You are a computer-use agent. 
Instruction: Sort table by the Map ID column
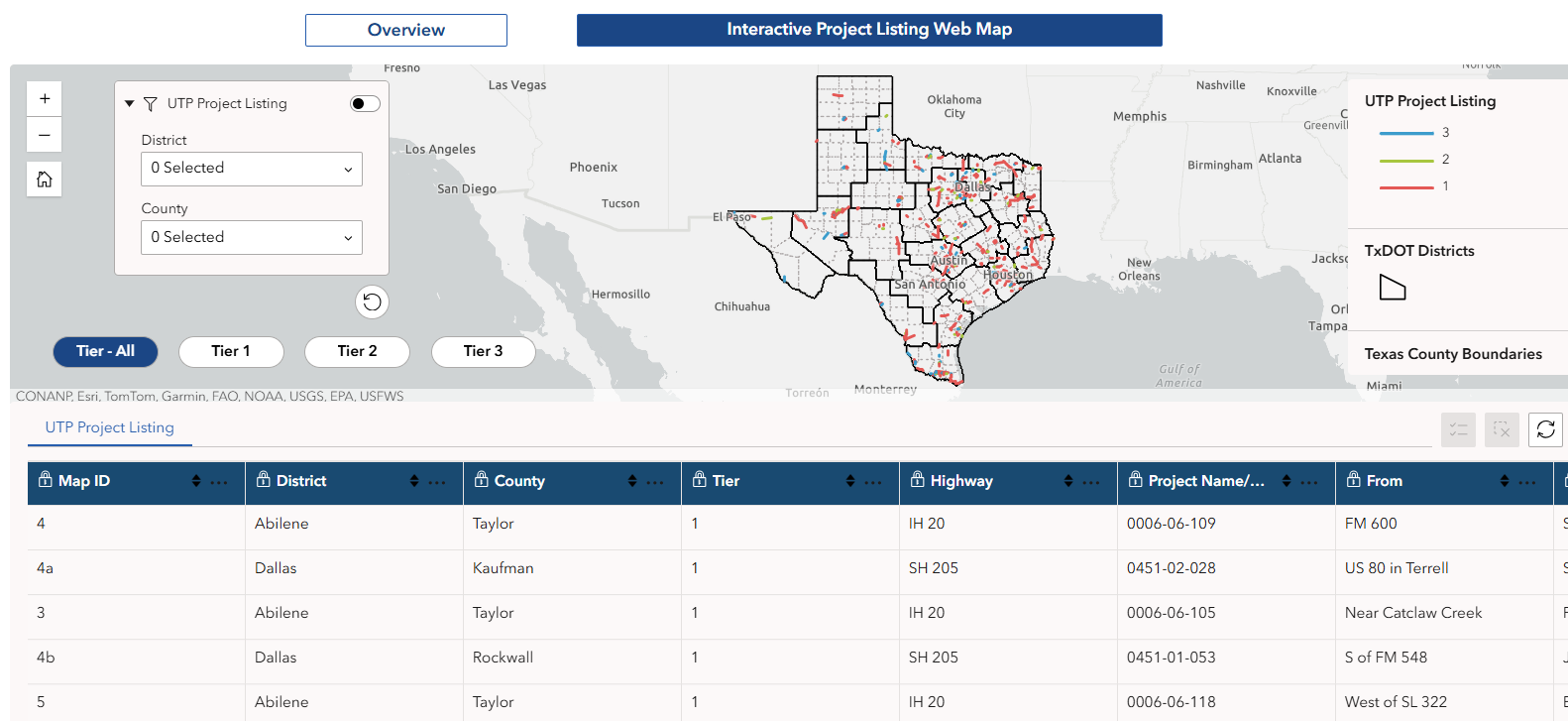(196, 481)
